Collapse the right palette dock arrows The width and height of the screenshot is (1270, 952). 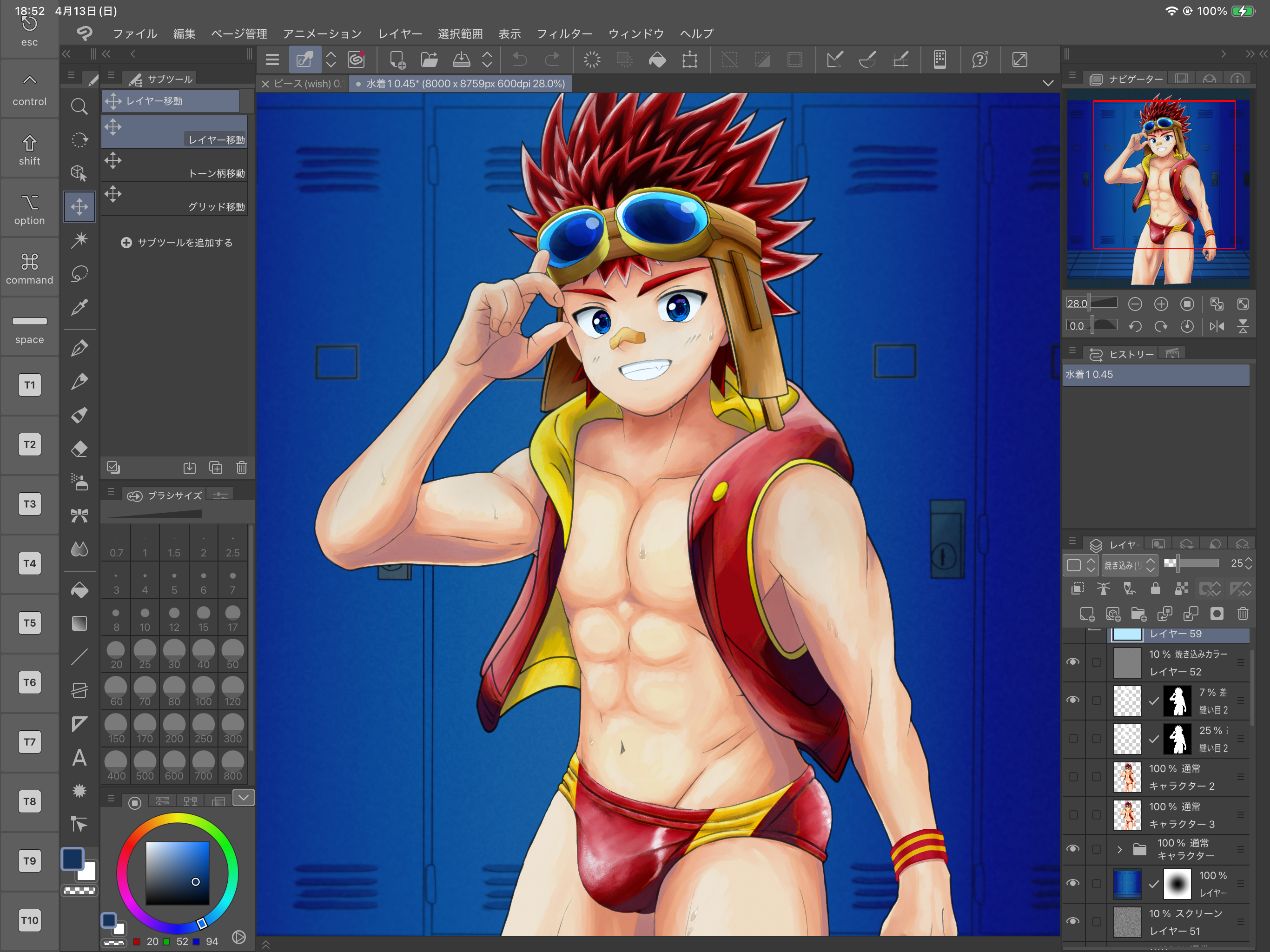[1250, 54]
